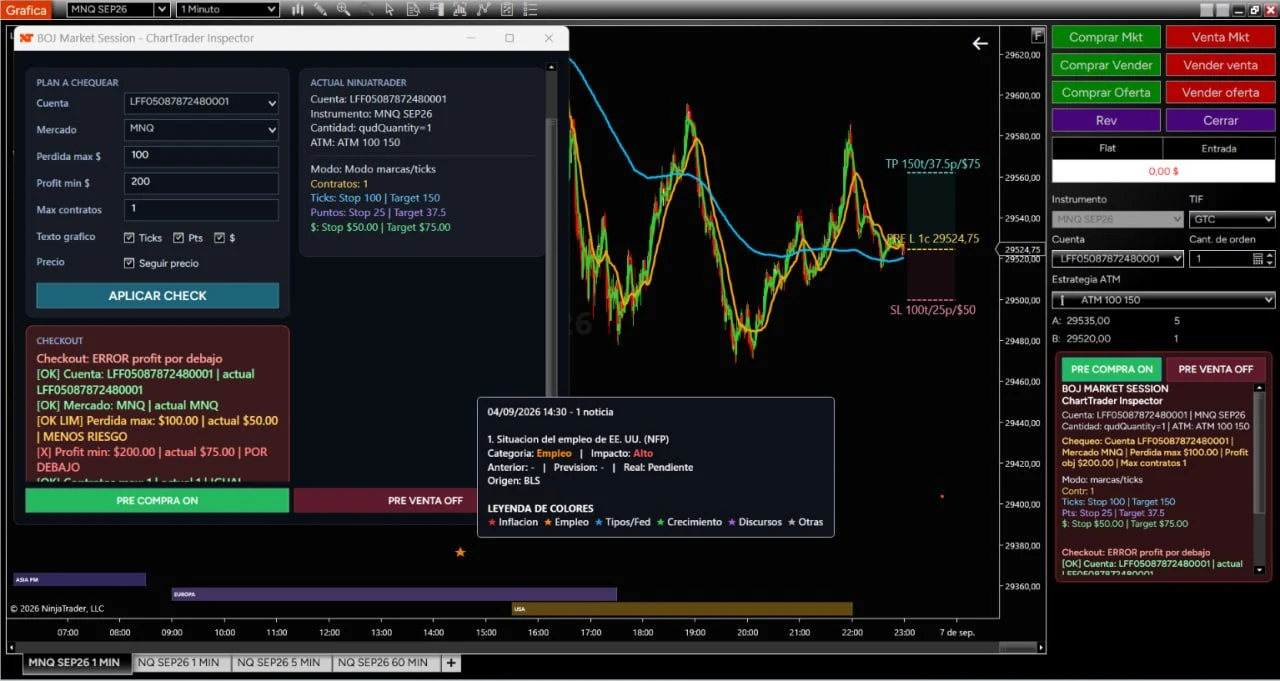Click the F button on price axis
1280x681 pixels.
tap(1038, 35)
